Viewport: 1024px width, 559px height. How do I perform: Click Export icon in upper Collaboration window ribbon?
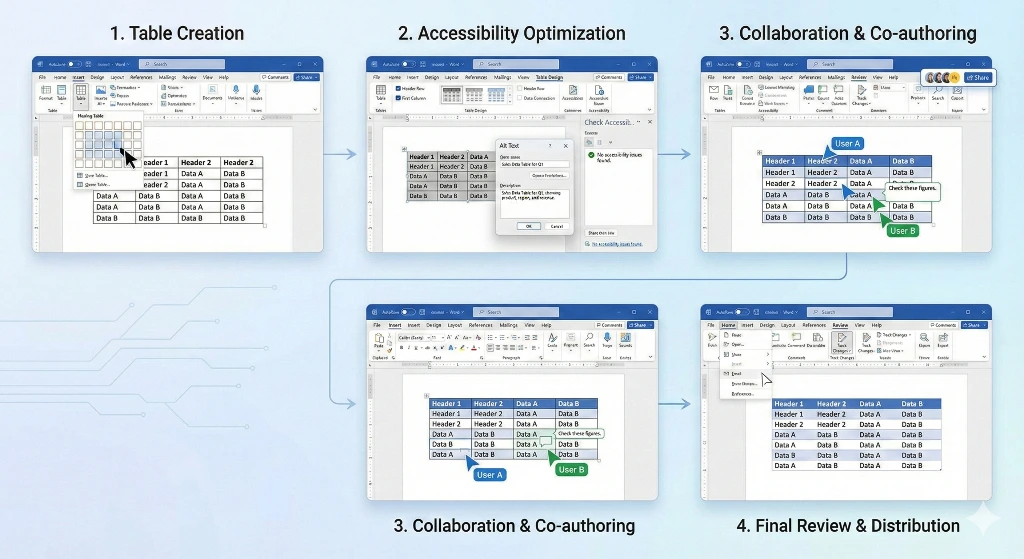pos(957,89)
